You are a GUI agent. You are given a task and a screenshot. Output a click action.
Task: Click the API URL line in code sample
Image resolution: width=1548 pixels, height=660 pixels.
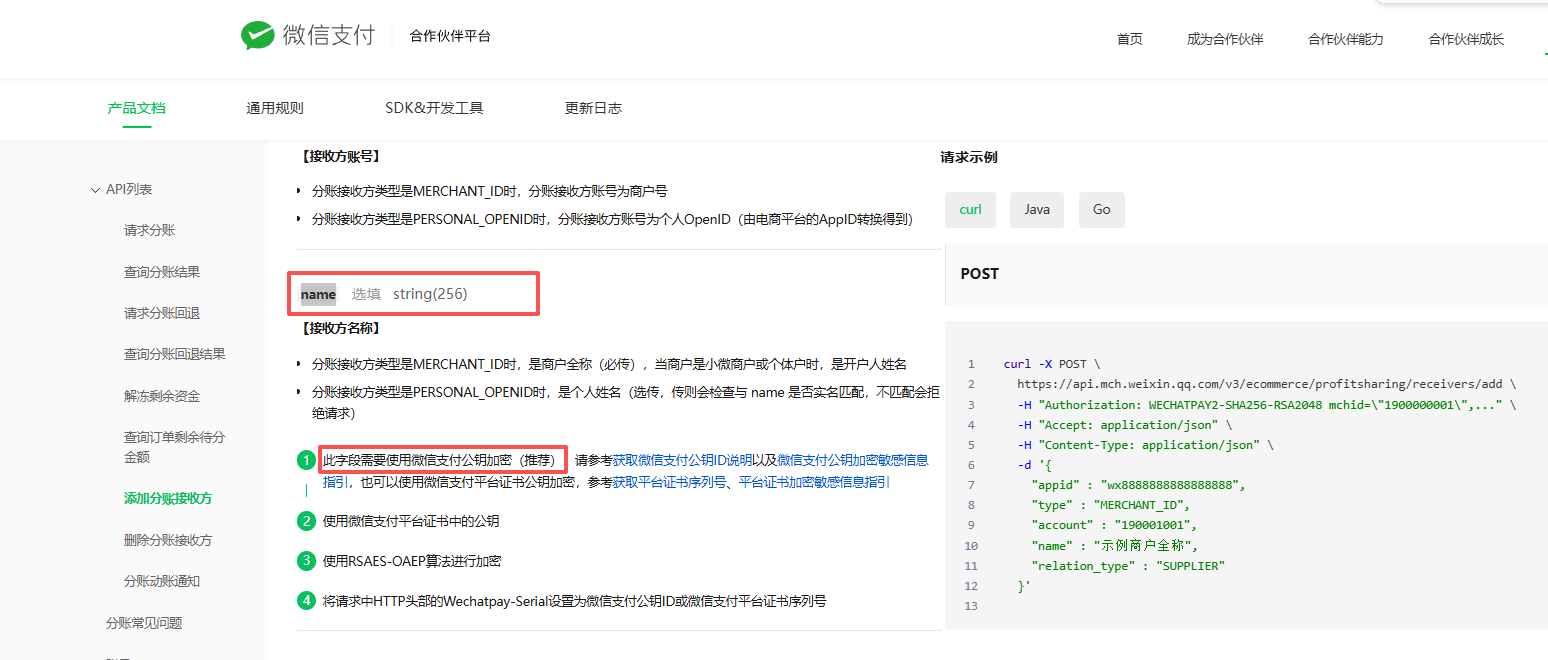coord(1266,384)
